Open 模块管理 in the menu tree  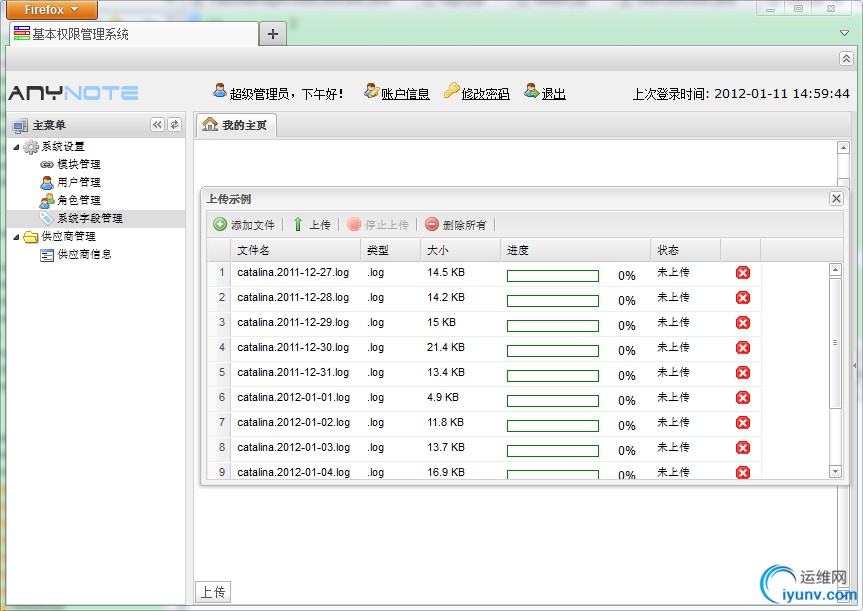point(79,164)
